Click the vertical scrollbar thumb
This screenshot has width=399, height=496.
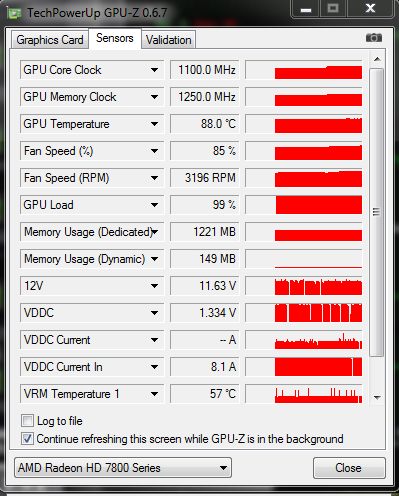click(x=377, y=212)
